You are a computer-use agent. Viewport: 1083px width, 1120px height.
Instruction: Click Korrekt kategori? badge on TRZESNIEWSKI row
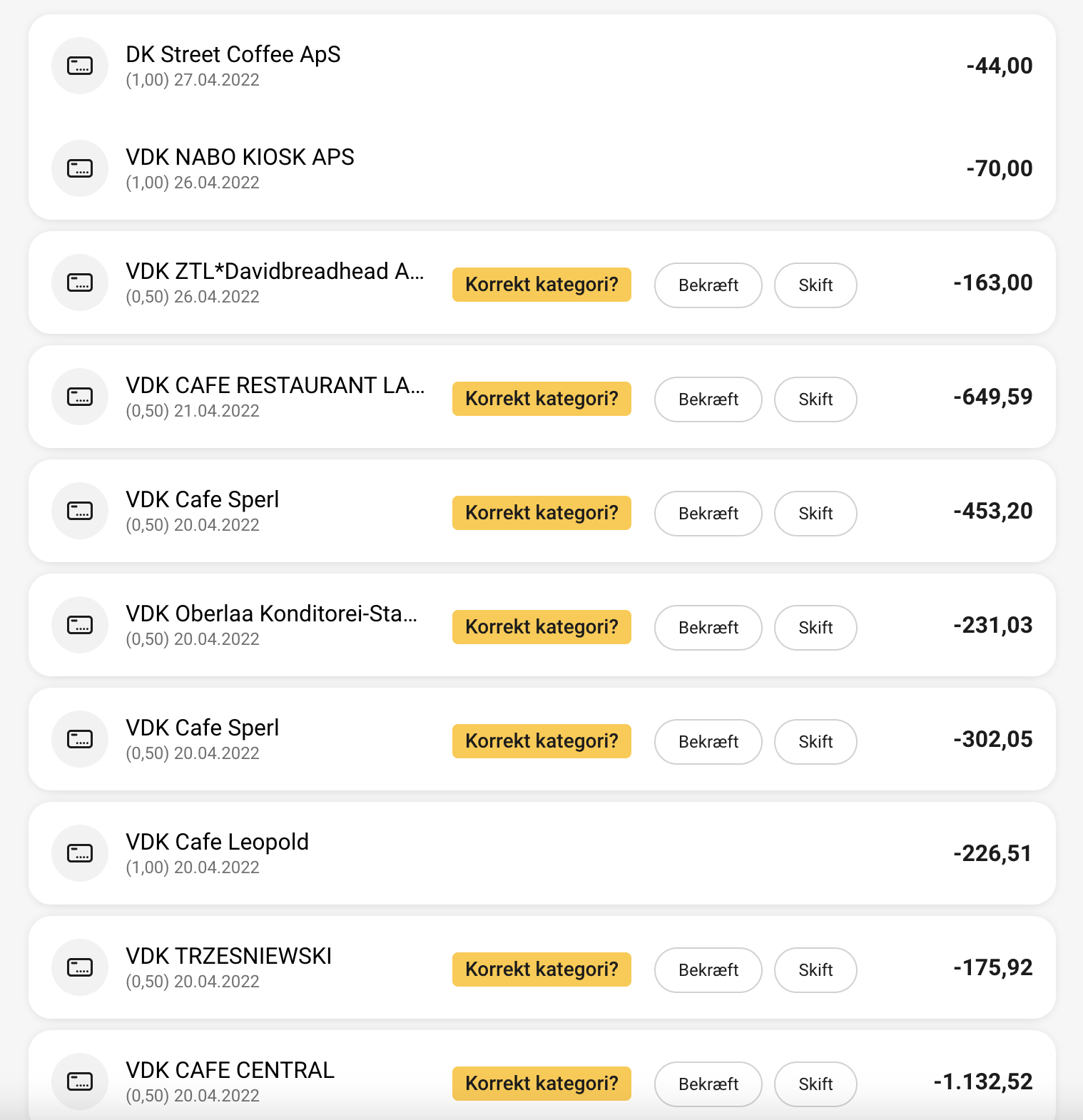tap(541, 969)
